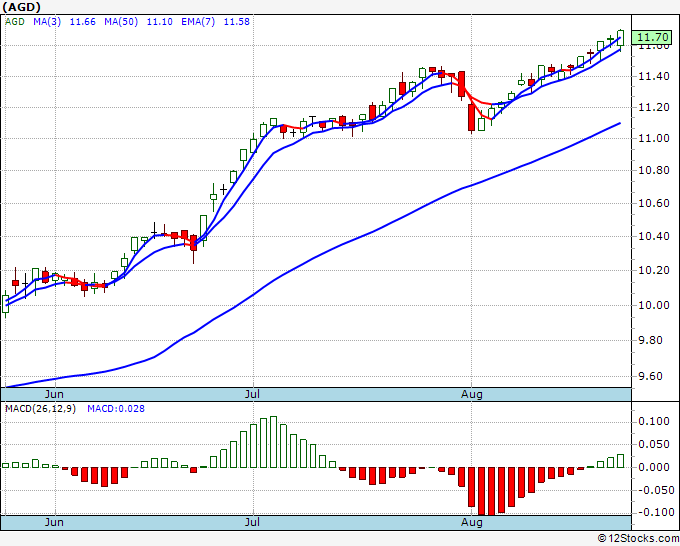Click the MACD(26,12,9) indicator label

(40, 409)
